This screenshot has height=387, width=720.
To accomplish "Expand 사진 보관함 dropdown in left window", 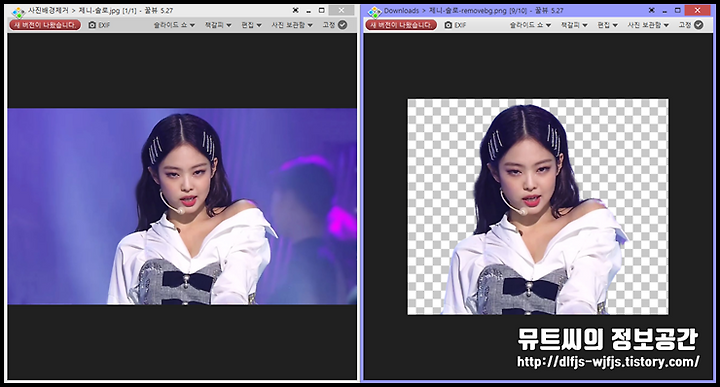I will [292, 25].
